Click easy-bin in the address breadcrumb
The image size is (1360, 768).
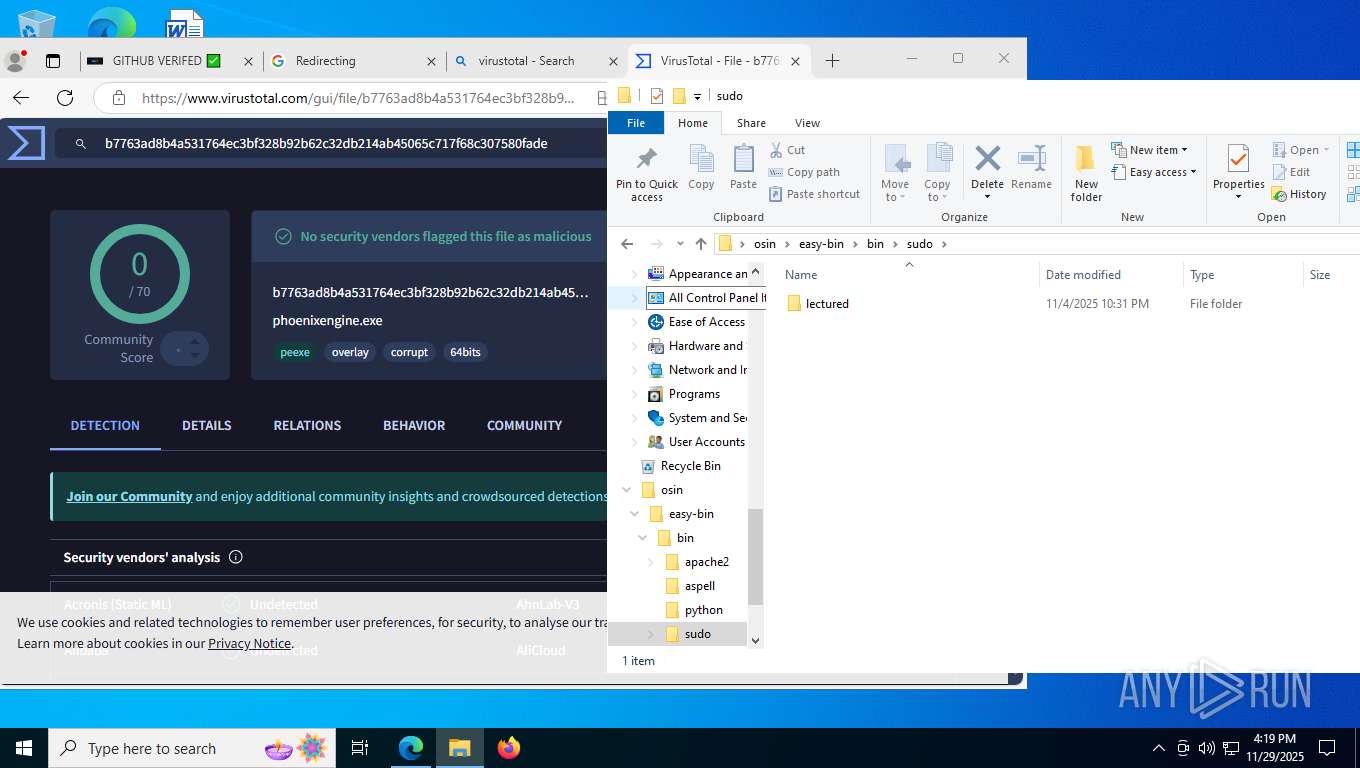click(819, 244)
